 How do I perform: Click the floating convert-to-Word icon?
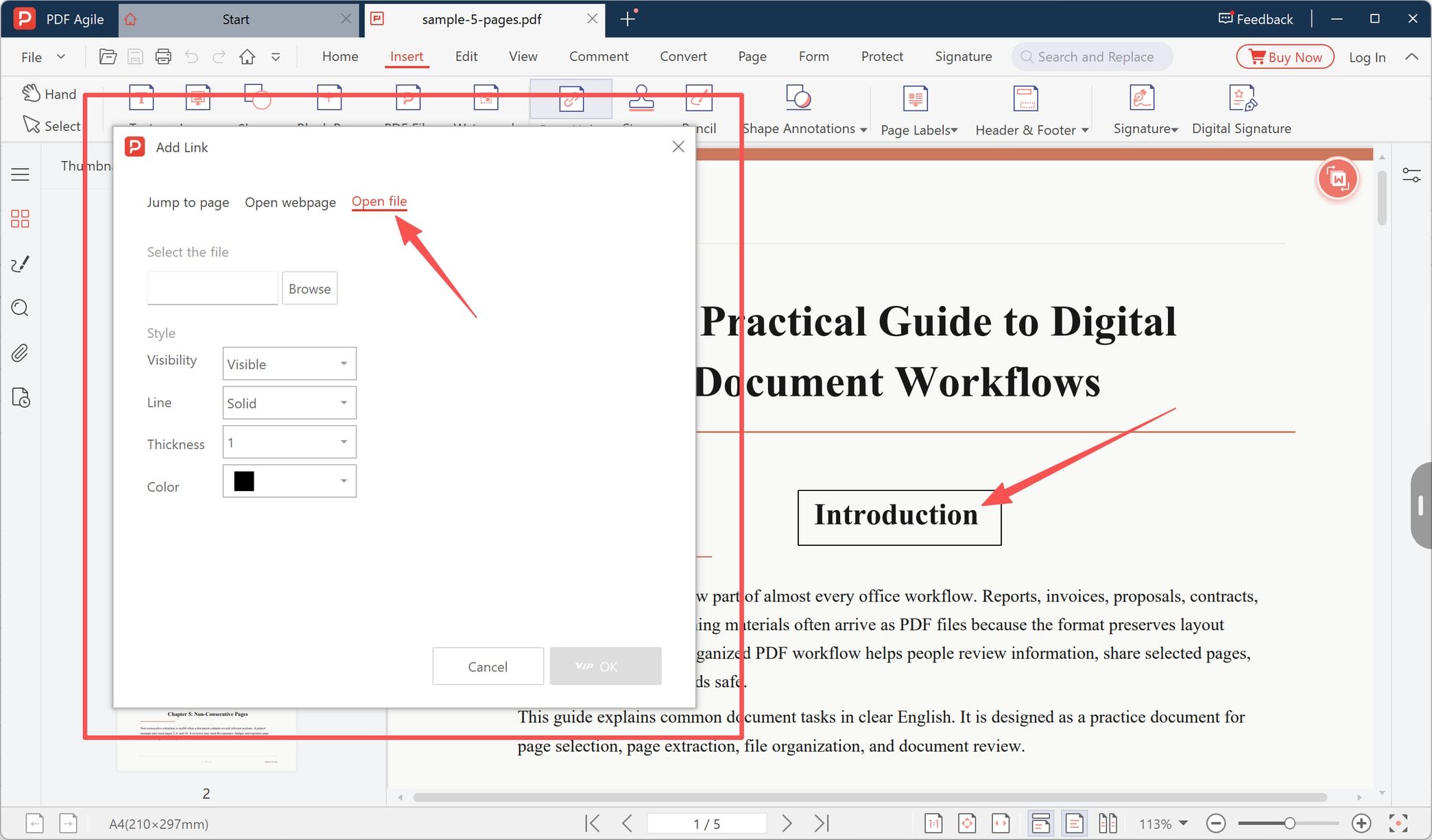(1337, 179)
